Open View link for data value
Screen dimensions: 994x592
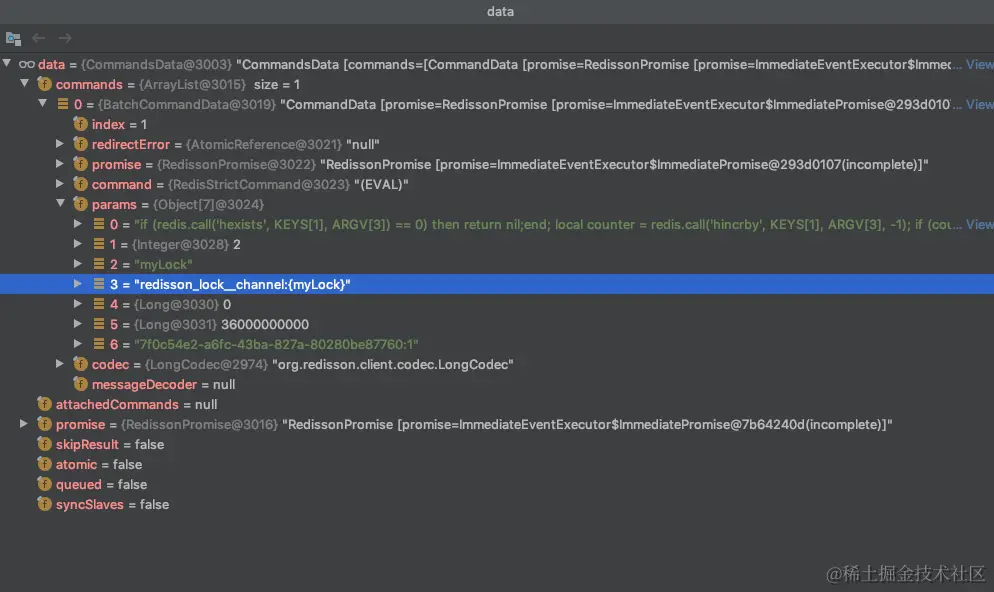coord(979,65)
